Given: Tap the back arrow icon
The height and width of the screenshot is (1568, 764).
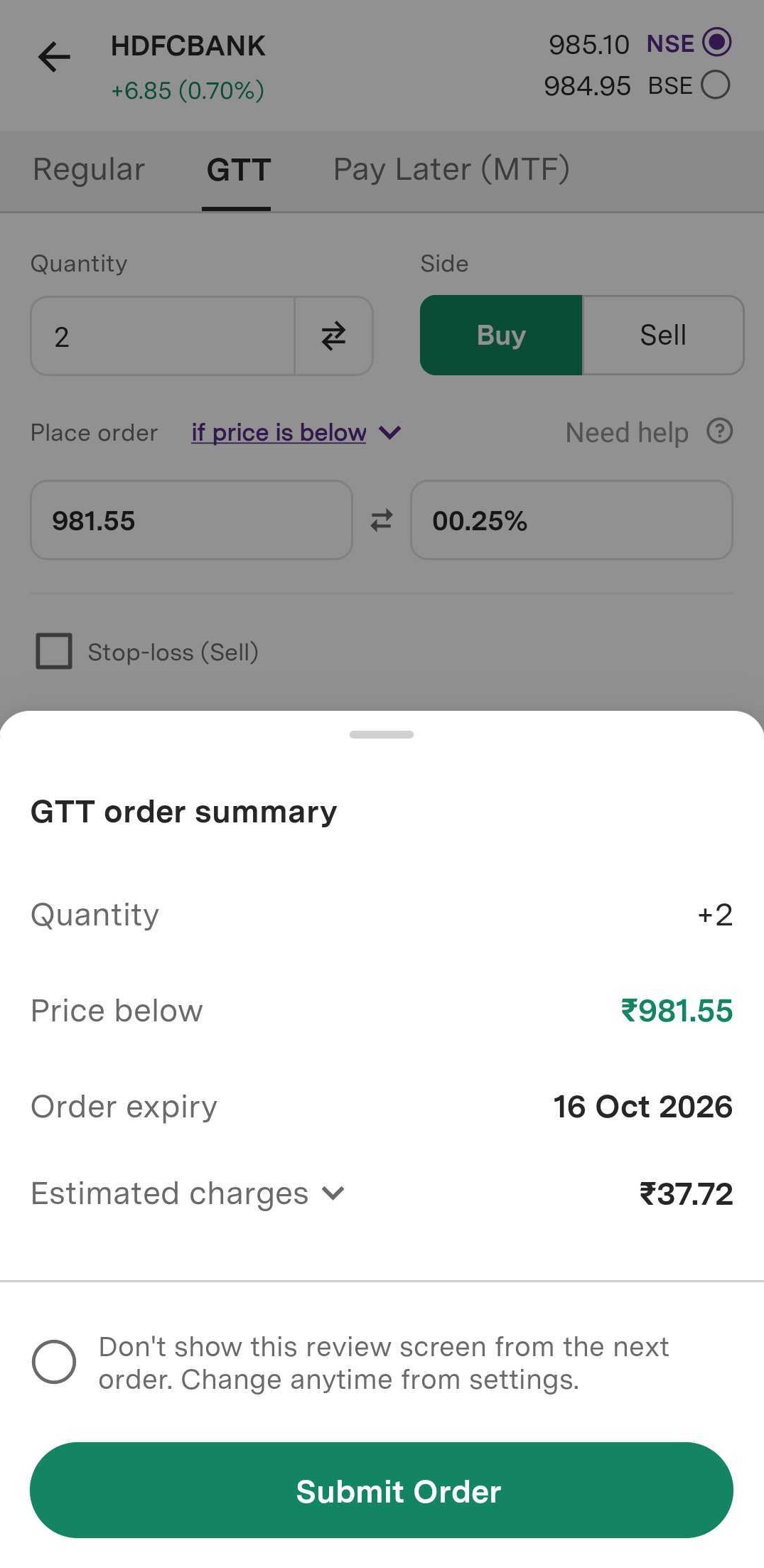Looking at the screenshot, I should [55, 58].
